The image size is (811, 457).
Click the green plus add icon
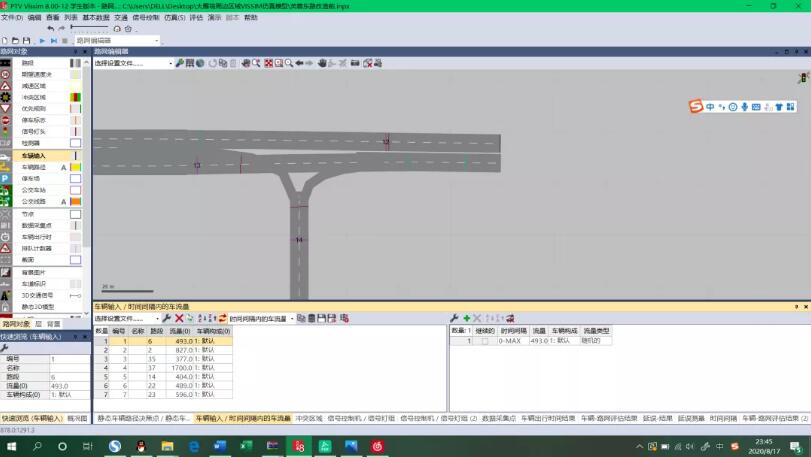(x=467, y=318)
